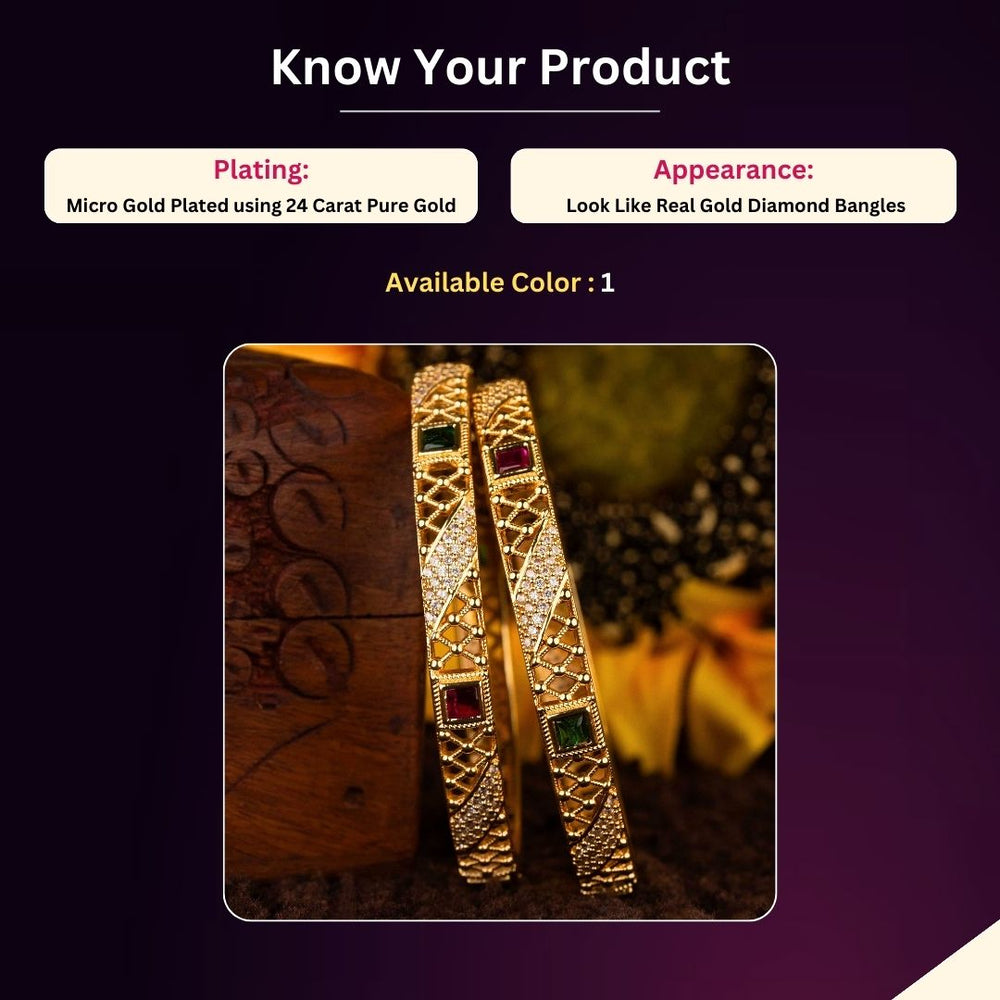
Task: Click the green stone on left bangle
Action: click(x=439, y=439)
